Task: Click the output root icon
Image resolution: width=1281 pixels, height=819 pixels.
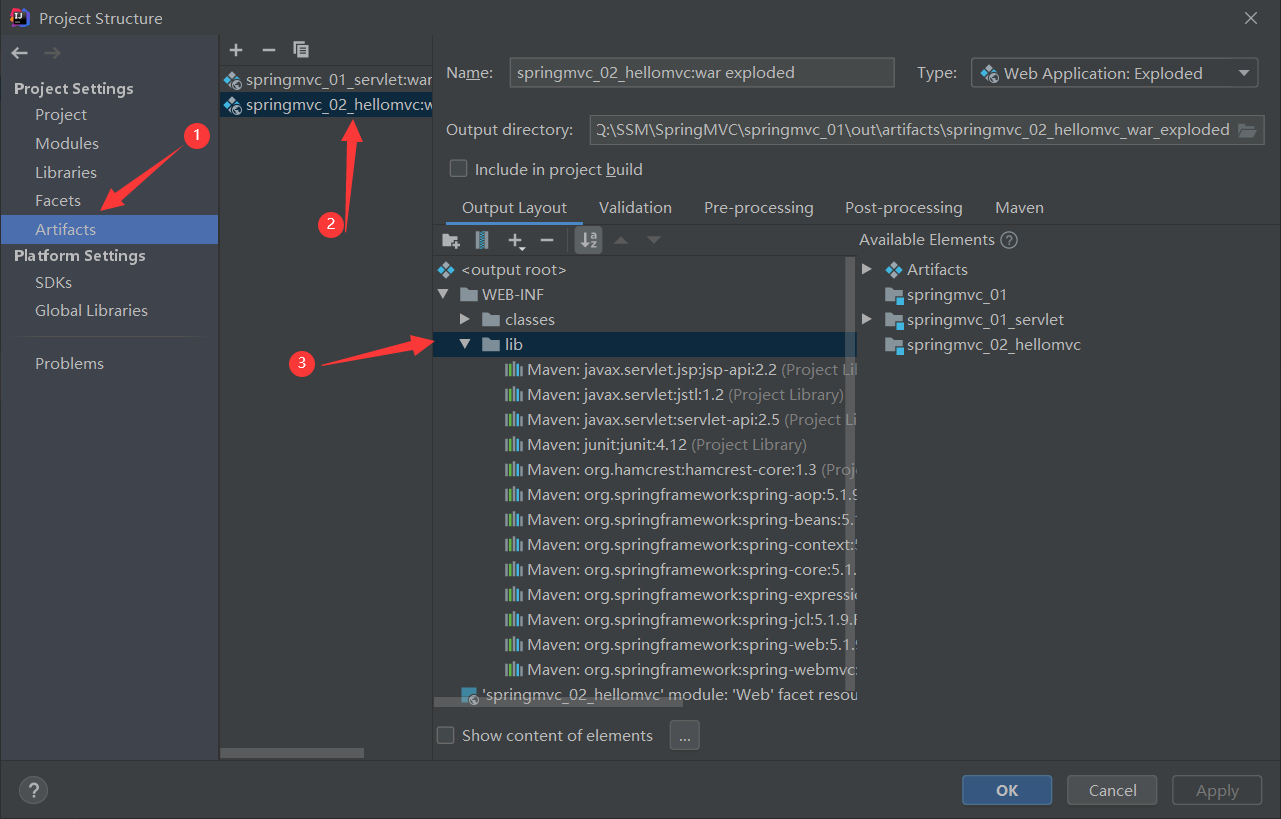Action: tap(446, 270)
